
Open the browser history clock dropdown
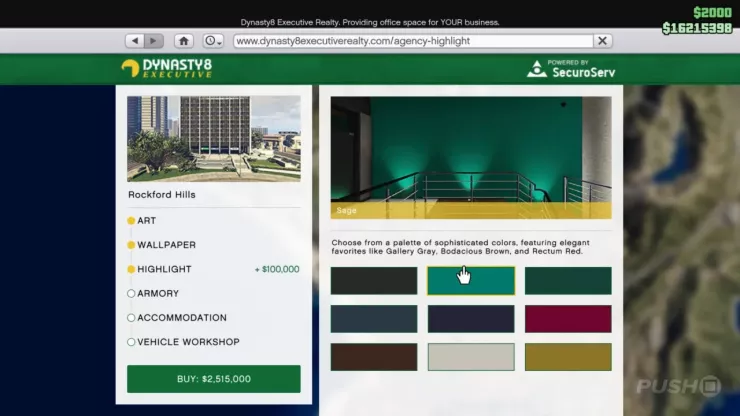(213, 41)
